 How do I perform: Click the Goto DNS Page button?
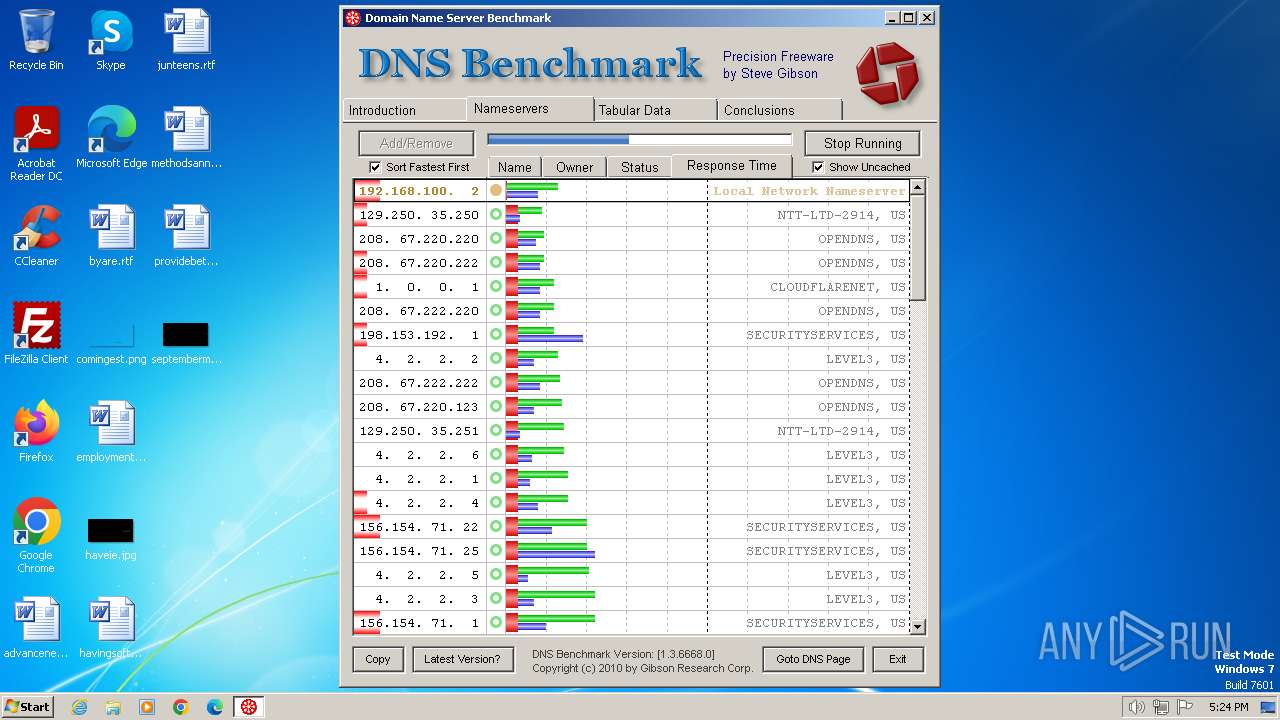tap(813, 659)
